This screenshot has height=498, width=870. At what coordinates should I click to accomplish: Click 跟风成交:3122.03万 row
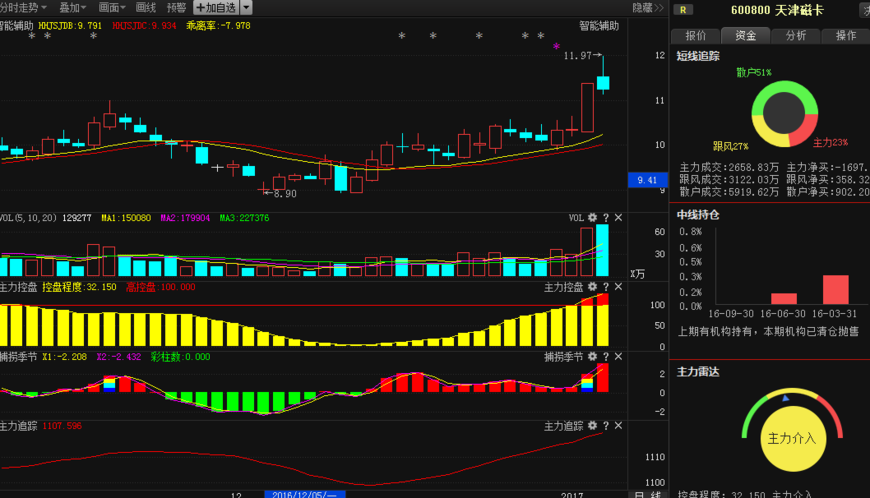point(729,179)
